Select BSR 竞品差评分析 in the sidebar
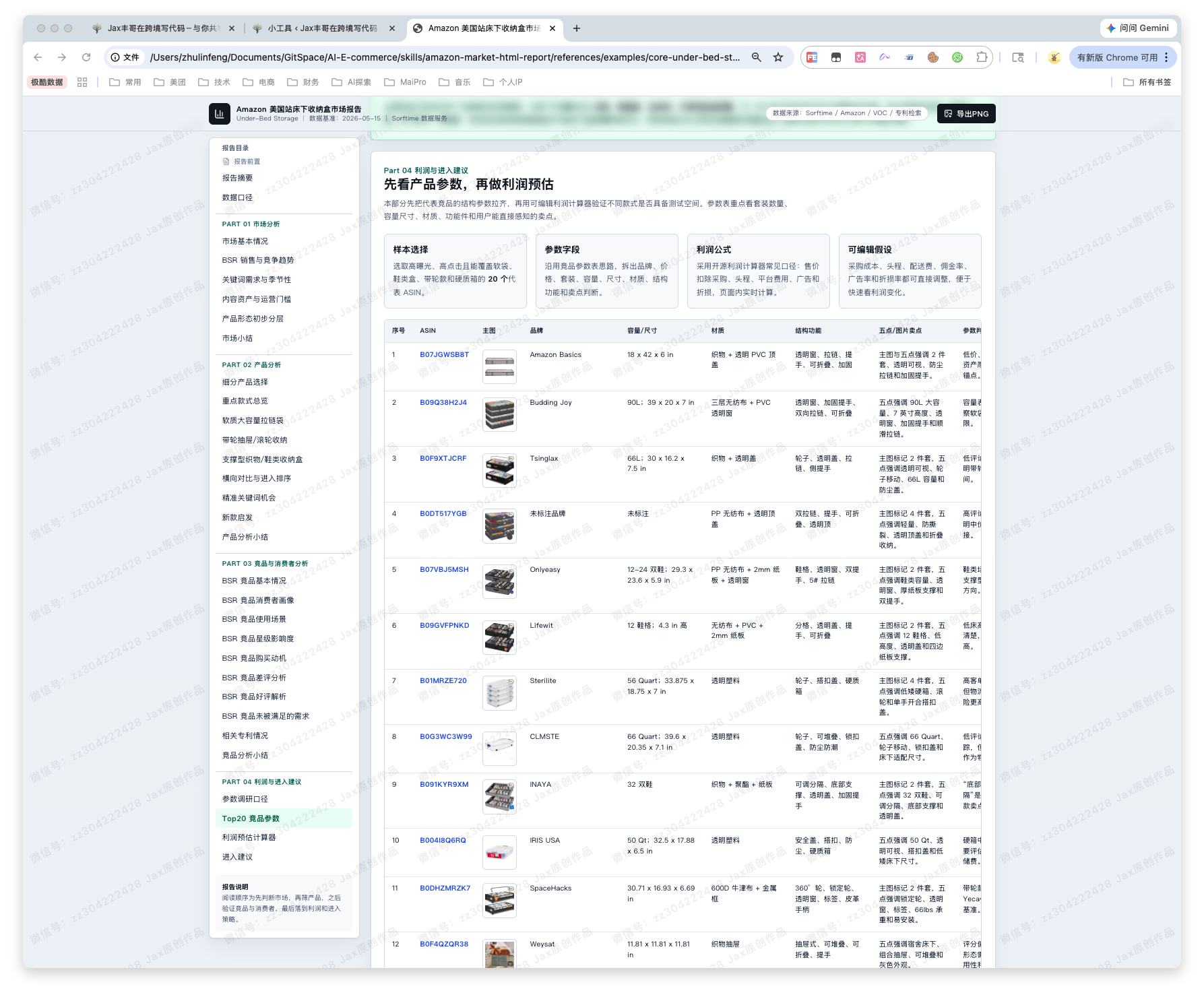 click(x=254, y=678)
